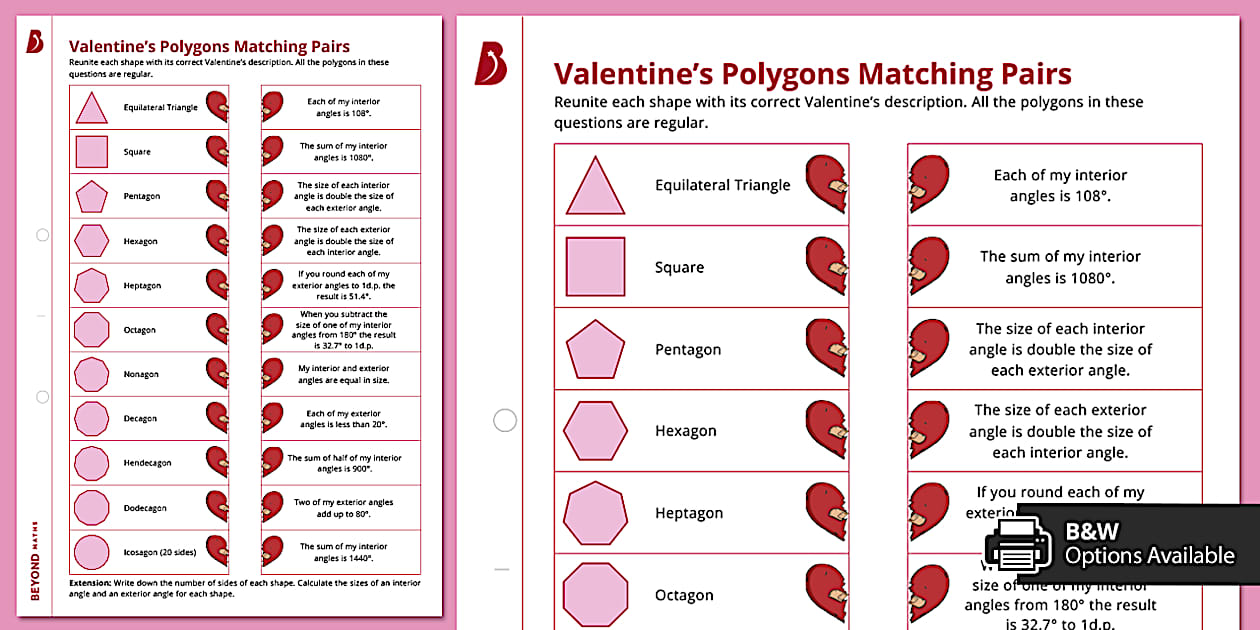Click the pink heptagon shape in the enlarged worksheet

[x=595, y=513]
